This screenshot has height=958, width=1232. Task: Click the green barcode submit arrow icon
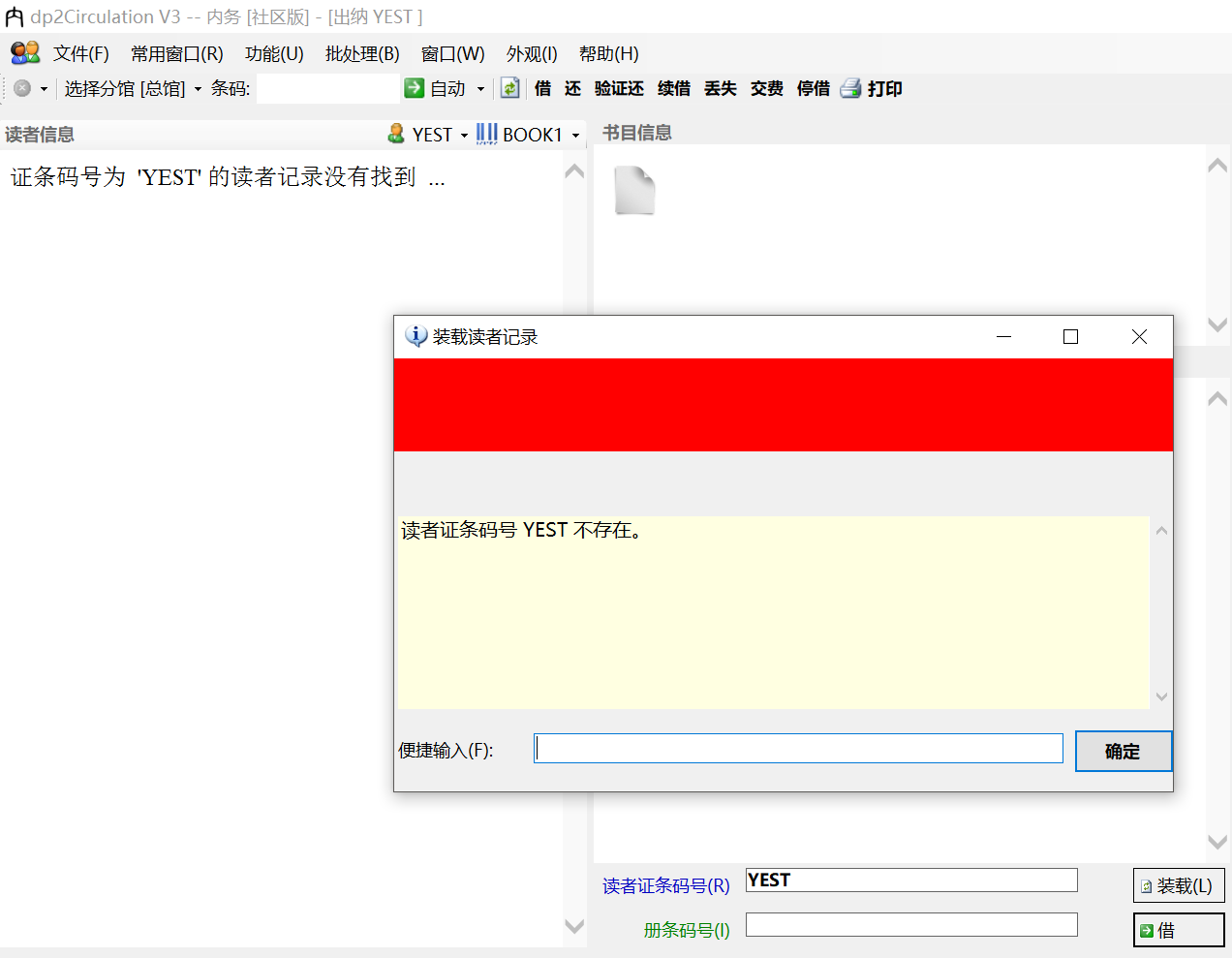[416, 88]
